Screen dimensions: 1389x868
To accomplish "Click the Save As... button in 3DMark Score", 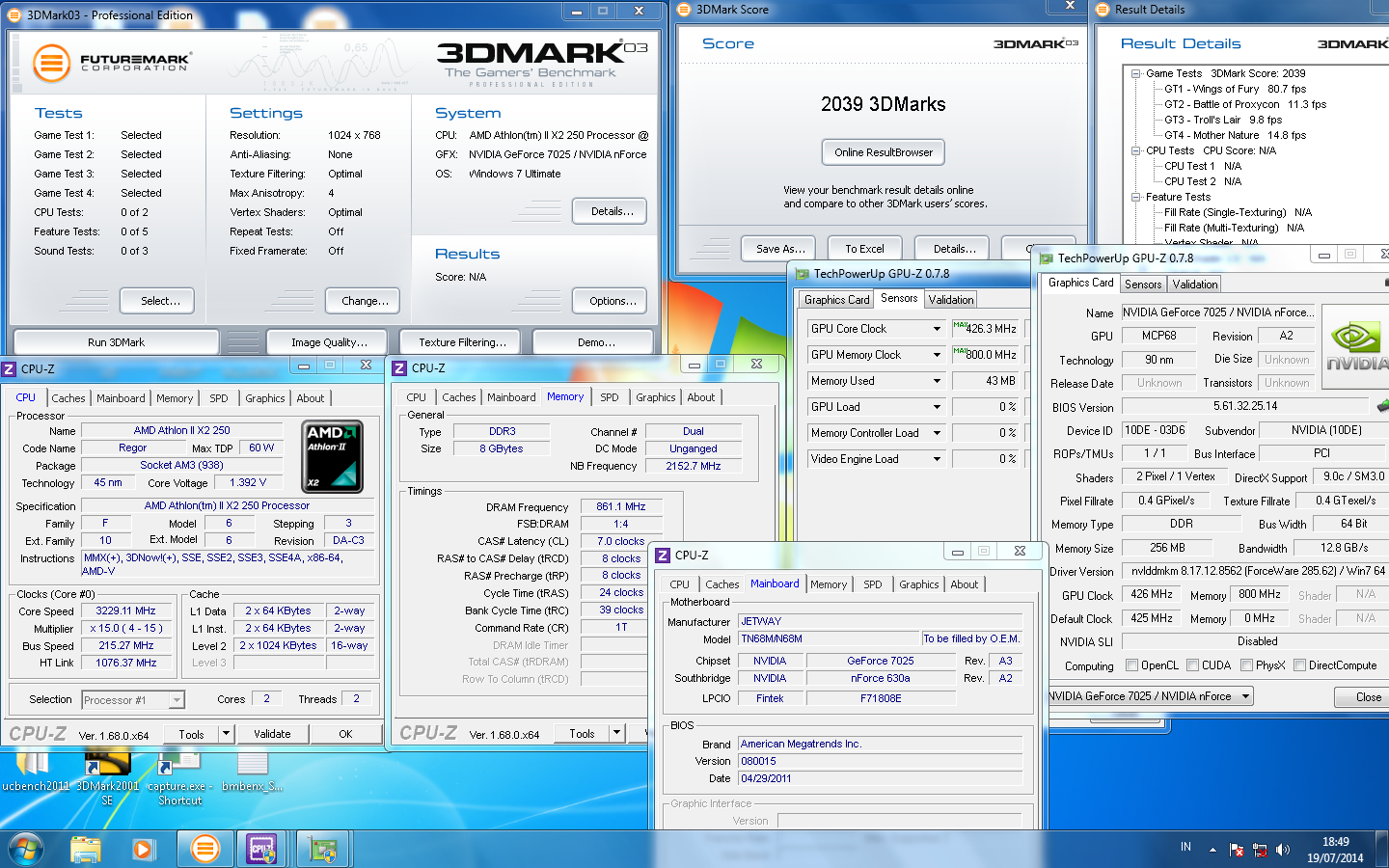I will click(780, 249).
